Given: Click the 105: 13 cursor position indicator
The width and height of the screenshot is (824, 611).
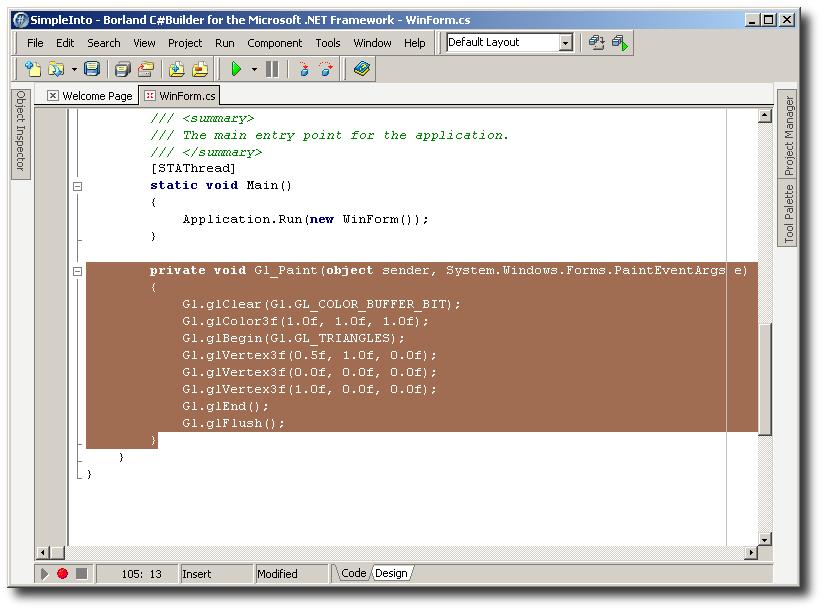Looking at the screenshot, I should click(x=139, y=574).
